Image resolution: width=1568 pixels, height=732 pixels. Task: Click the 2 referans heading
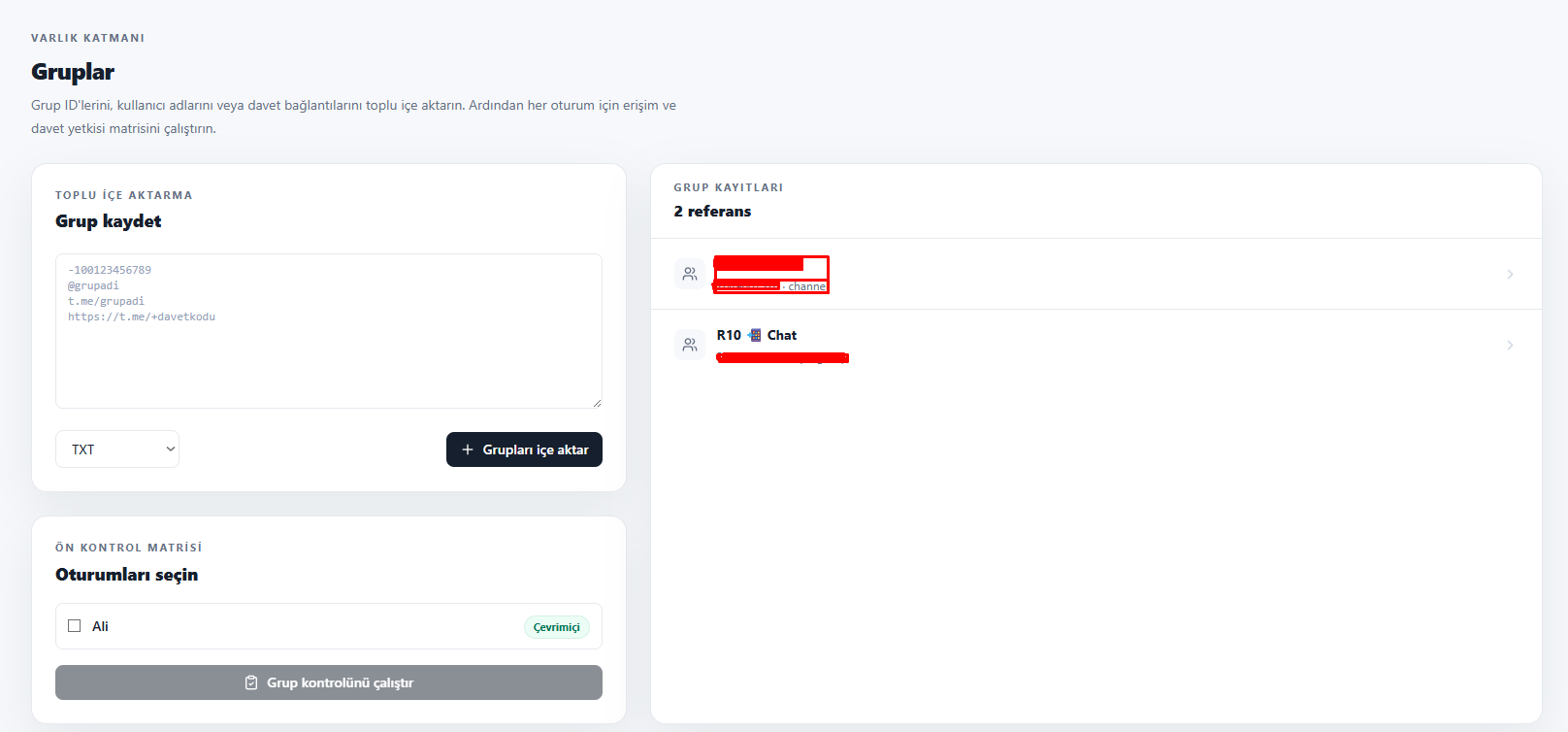coord(712,212)
